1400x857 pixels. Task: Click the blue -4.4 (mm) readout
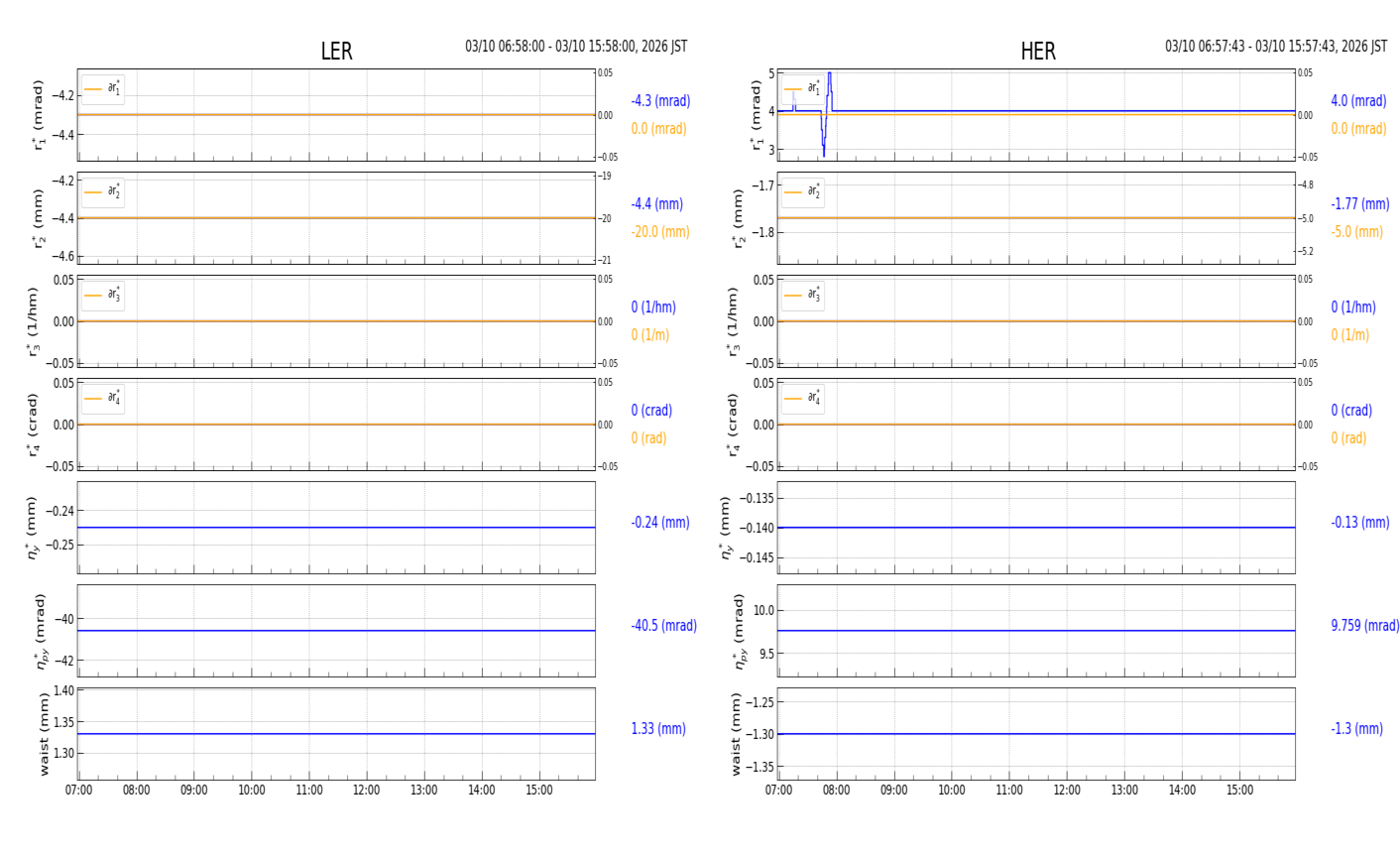[x=656, y=204]
